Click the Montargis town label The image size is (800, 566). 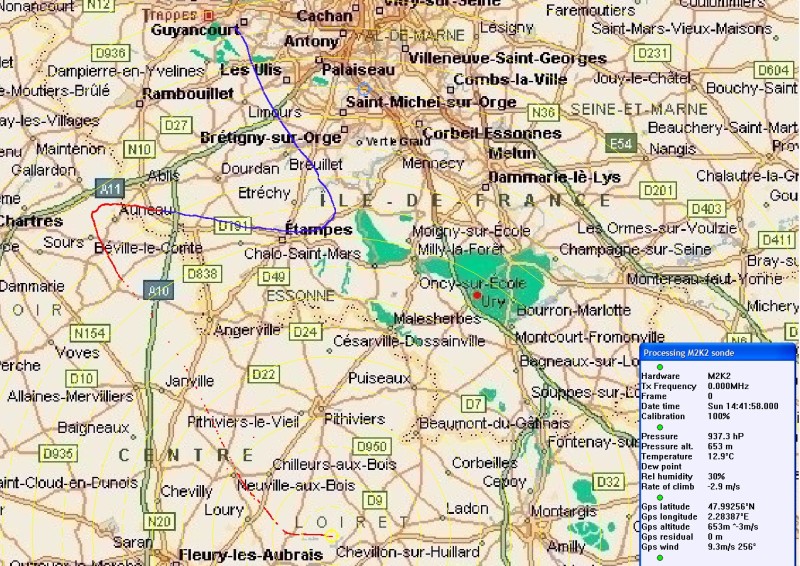(563, 511)
